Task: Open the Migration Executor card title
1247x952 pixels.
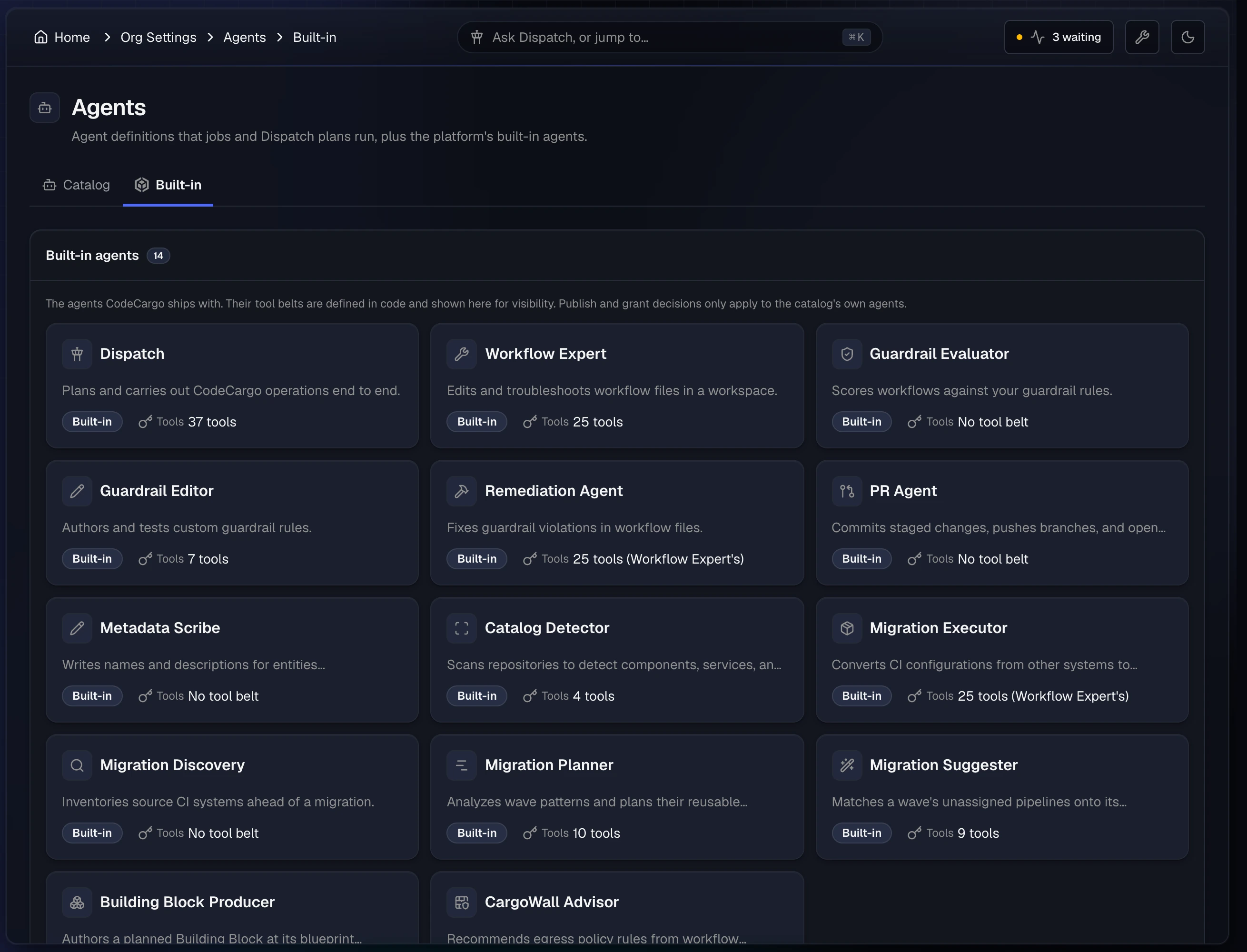Action: click(938, 628)
